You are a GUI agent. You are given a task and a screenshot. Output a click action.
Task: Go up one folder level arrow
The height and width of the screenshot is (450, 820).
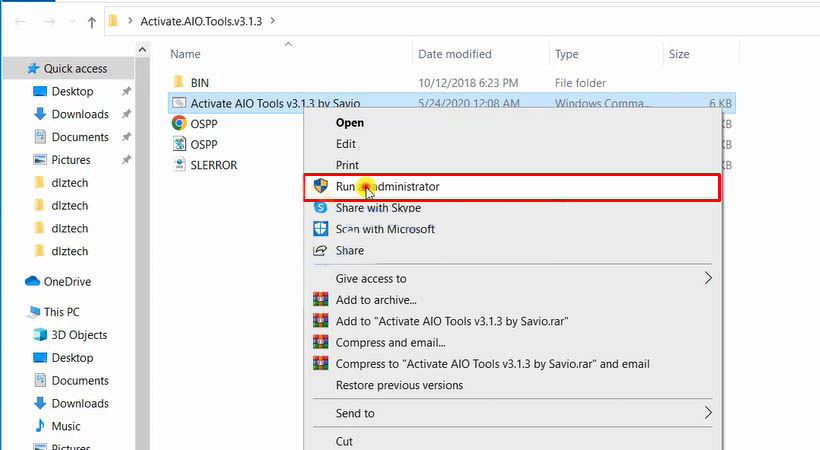tap(92, 22)
